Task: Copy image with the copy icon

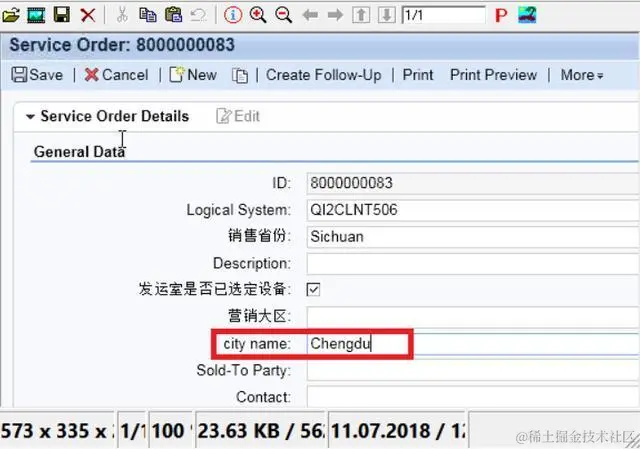Action: tap(148, 16)
